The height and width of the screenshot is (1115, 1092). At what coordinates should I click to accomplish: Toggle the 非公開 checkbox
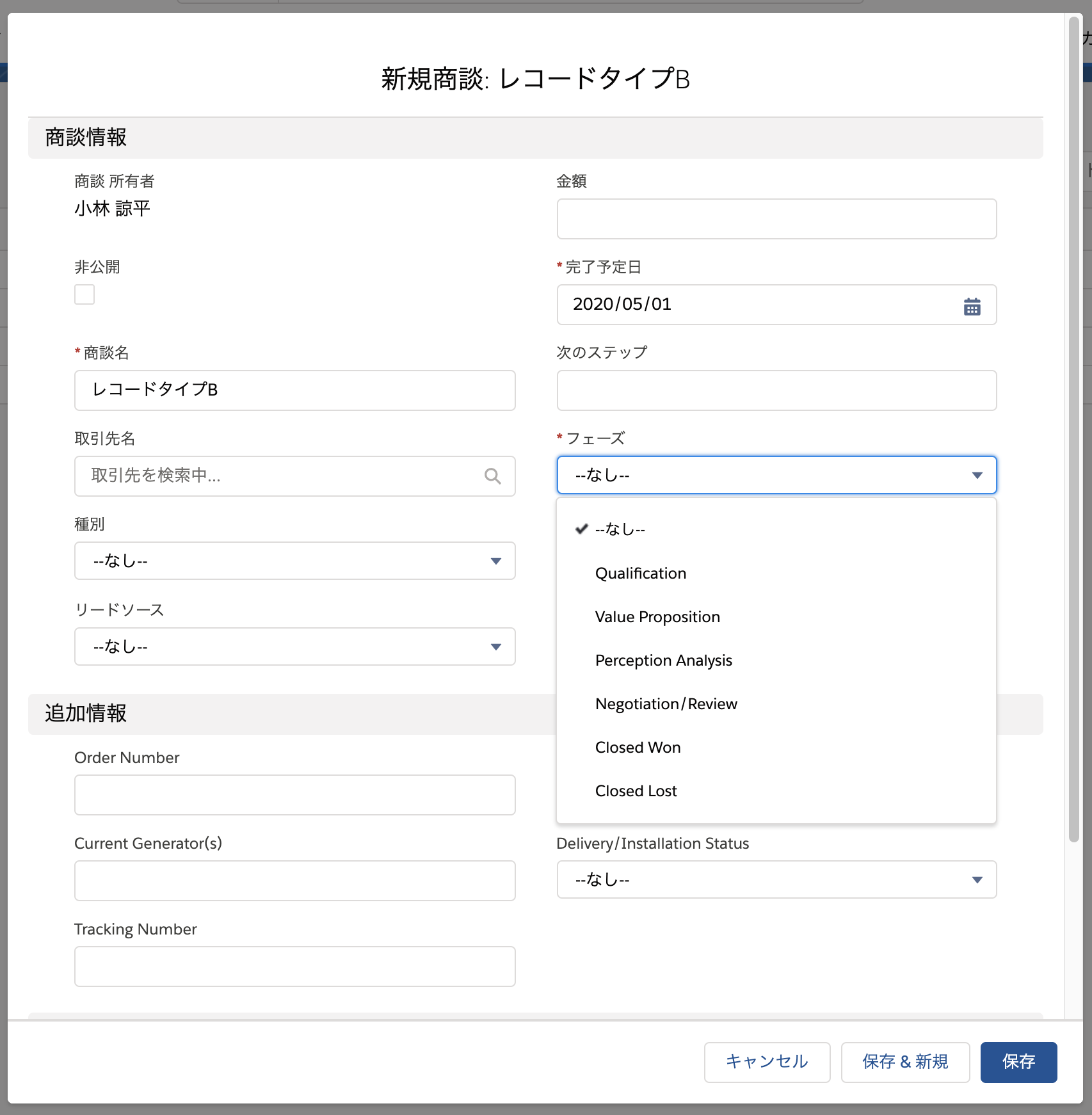(84, 294)
